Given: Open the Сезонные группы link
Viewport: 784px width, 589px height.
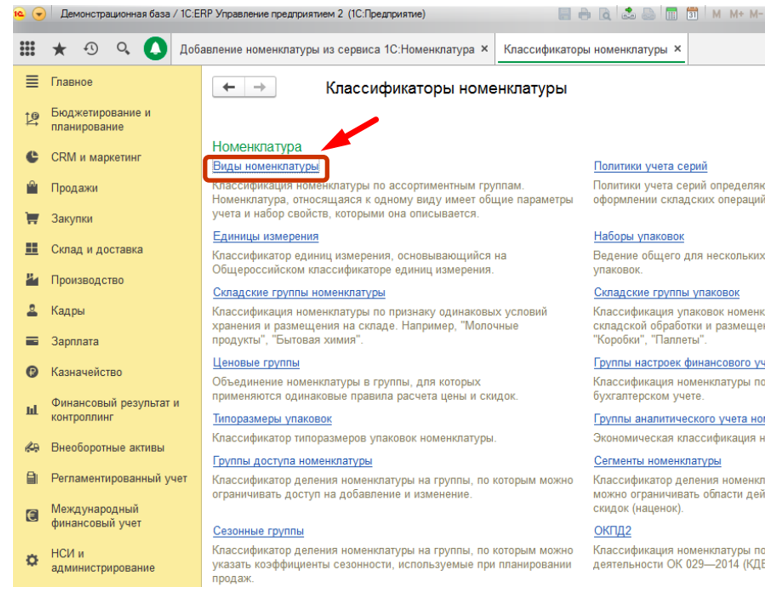Looking at the screenshot, I should click(x=258, y=530).
